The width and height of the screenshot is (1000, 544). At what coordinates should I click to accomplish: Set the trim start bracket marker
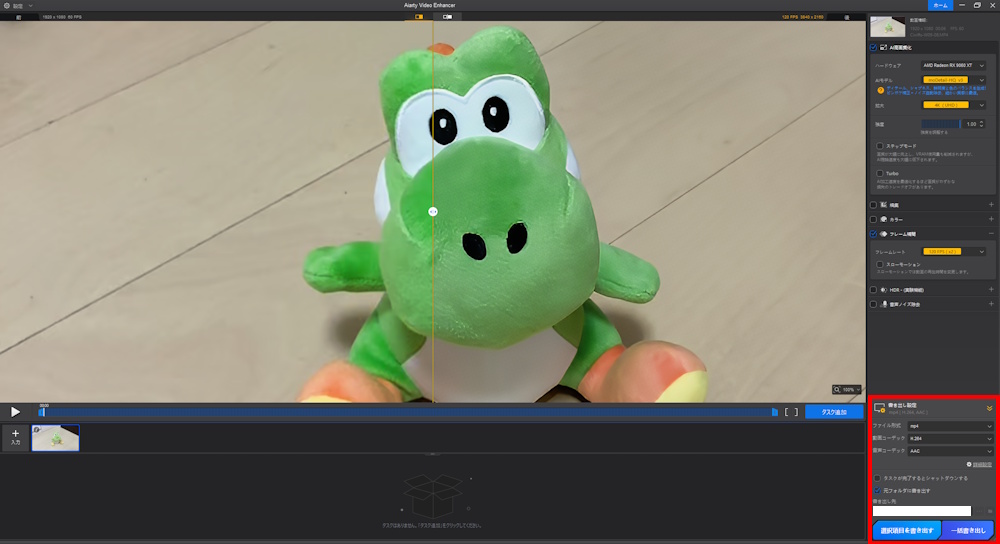tap(787, 412)
